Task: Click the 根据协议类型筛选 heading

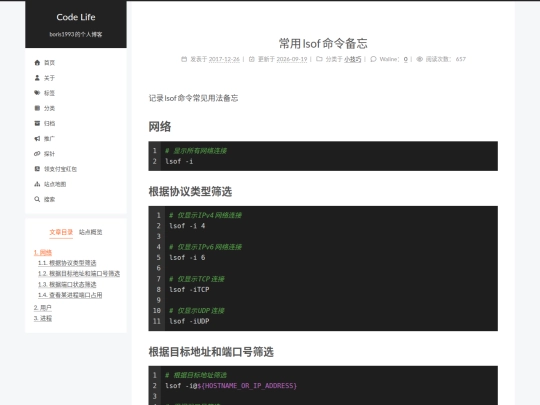Action: (x=190, y=191)
